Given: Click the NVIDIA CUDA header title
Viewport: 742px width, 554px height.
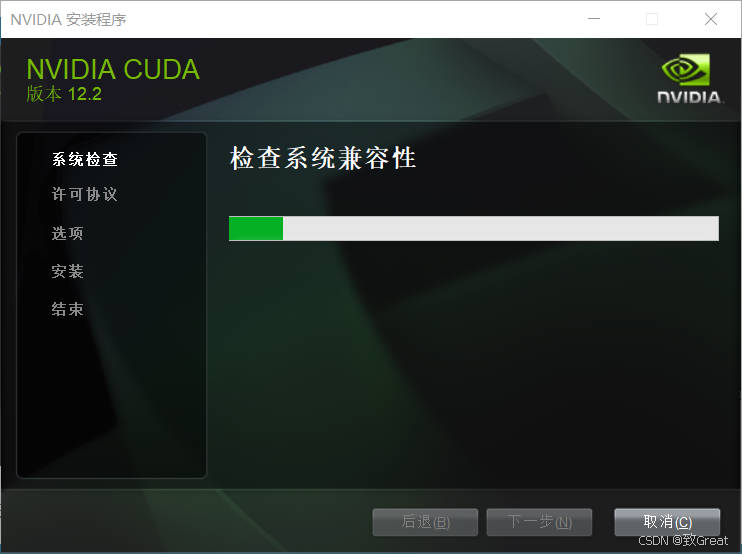Looking at the screenshot, I should tap(113, 70).
